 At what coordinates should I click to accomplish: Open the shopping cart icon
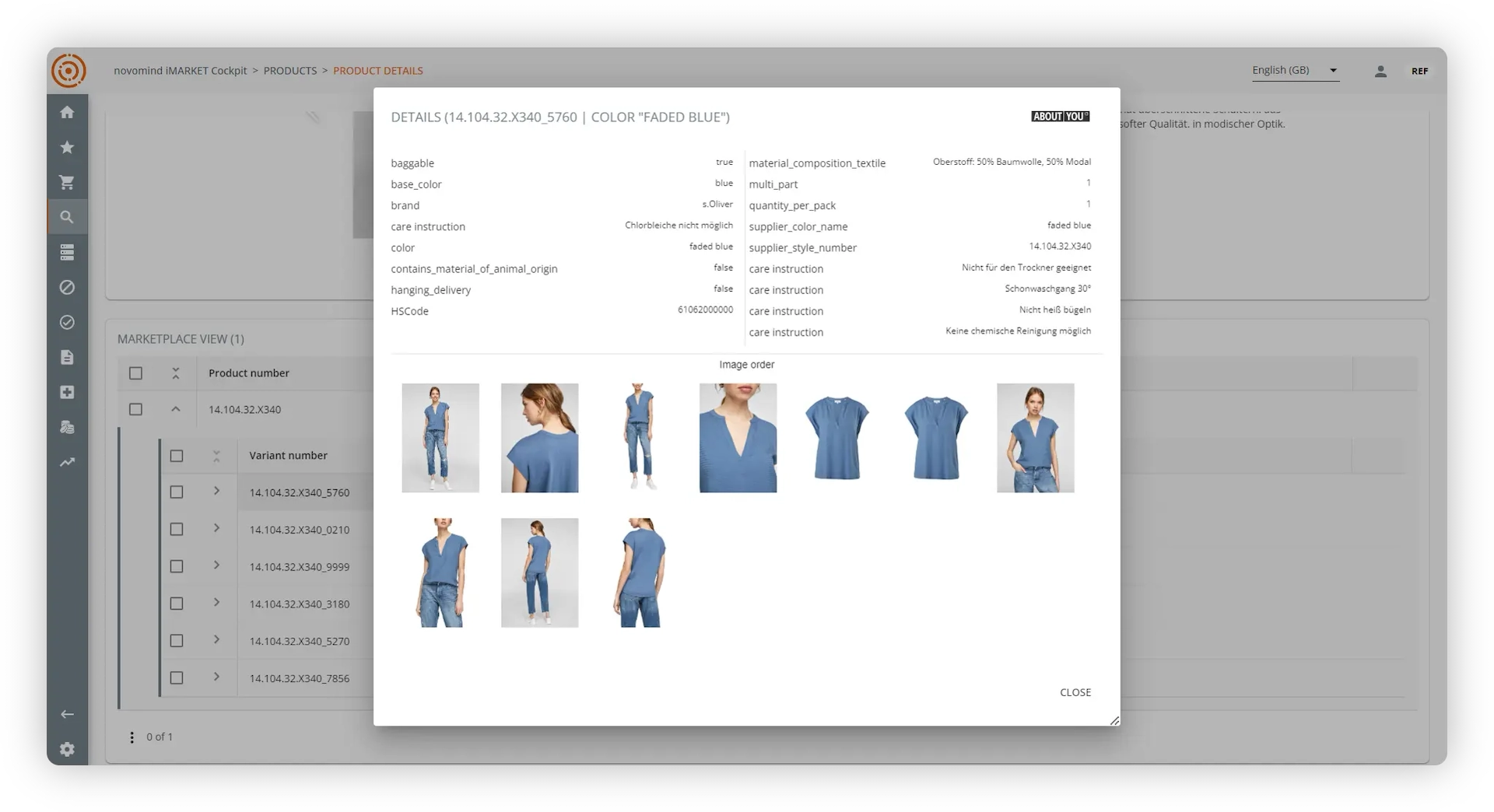67,182
